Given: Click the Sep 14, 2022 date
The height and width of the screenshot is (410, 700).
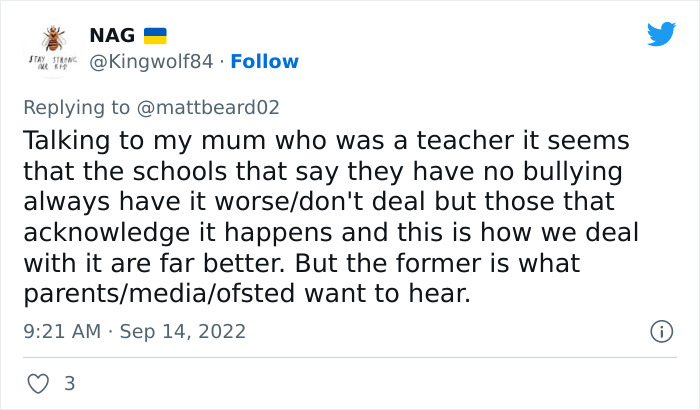Looking at the screenshot, I should (x=182, y=330).
